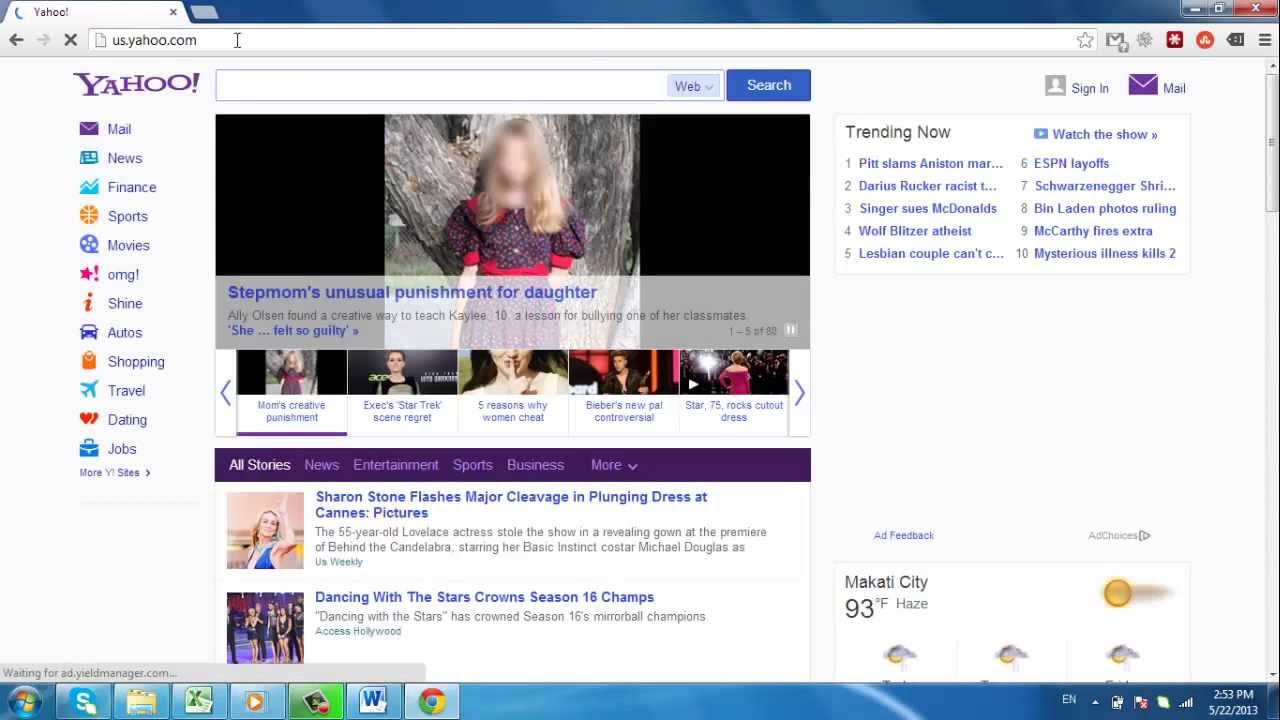Viewport: 1280px width, 720px height.
Task: Open 'Stepmom's unusual punishment for daughter' headline
Action: click(412, 292)
